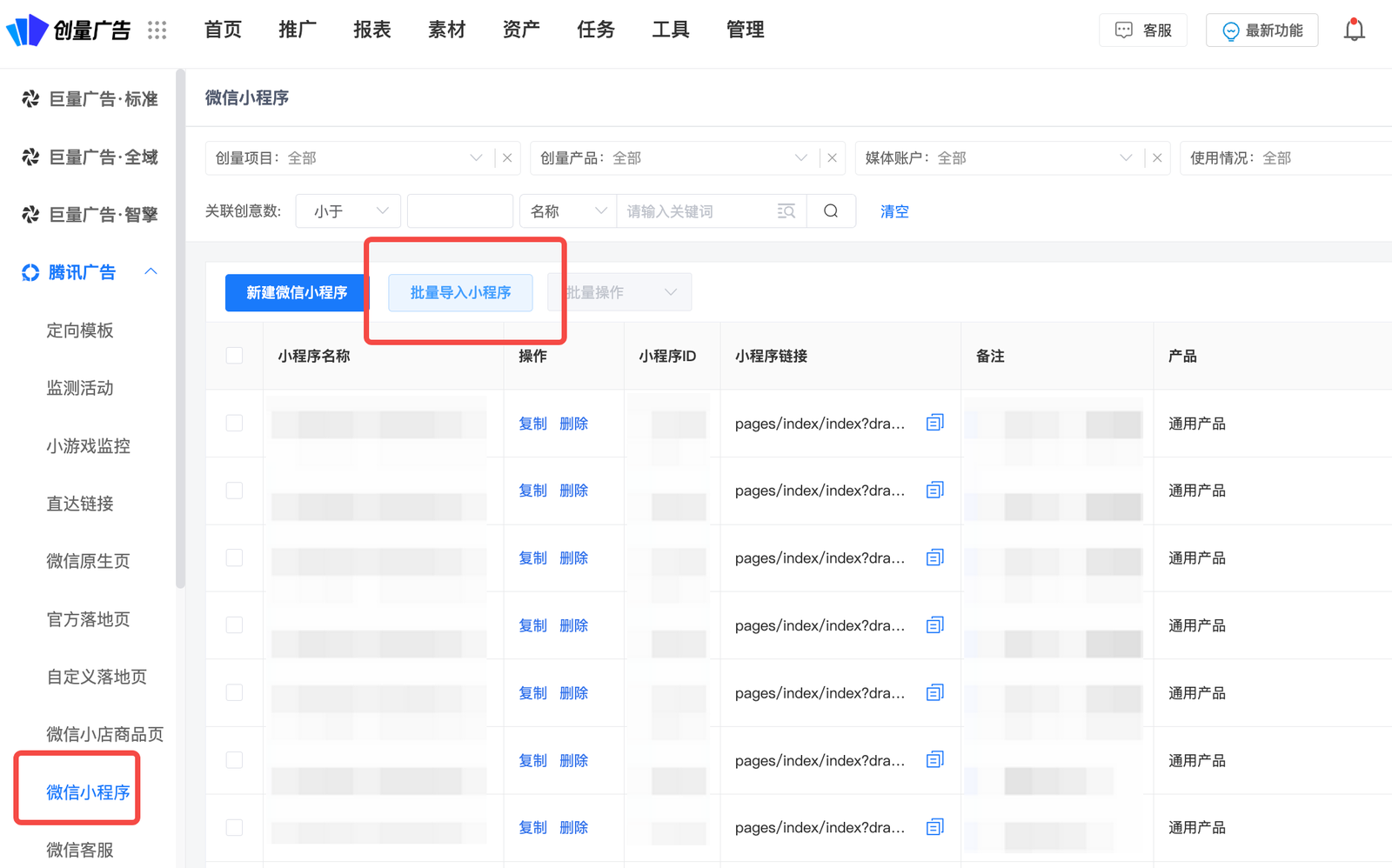Open 定向模板 in sidebar
This screenshot has width=1392, height=868.
coord(80,331)
